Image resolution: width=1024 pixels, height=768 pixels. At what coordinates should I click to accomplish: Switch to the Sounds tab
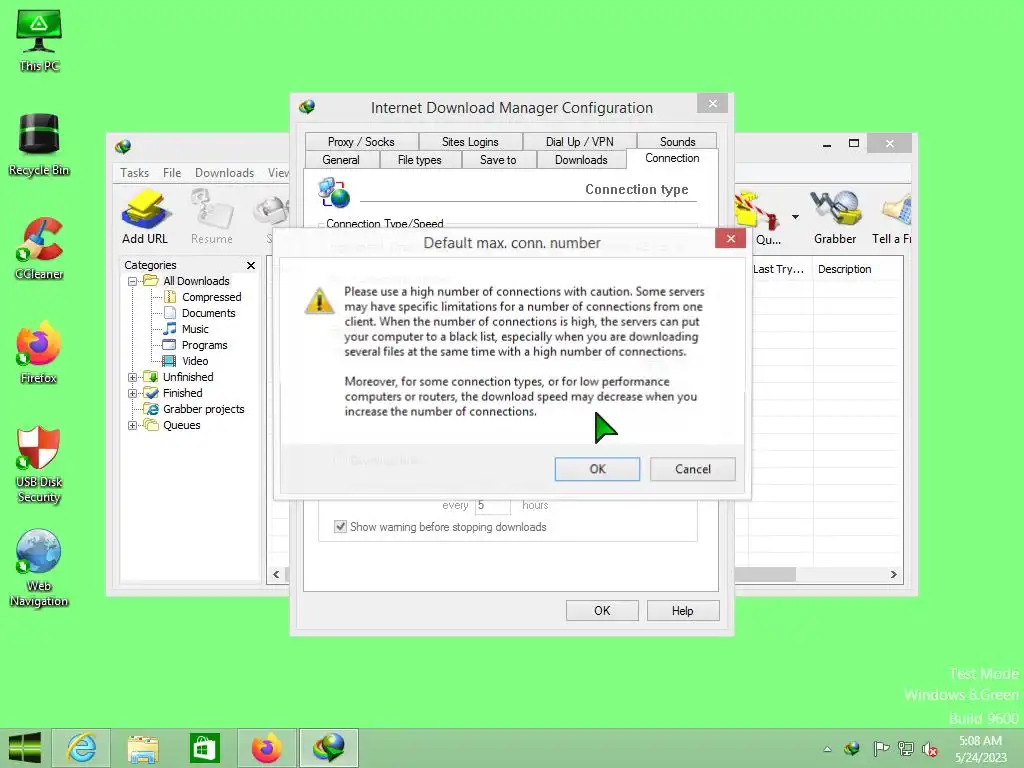(677, 142)
